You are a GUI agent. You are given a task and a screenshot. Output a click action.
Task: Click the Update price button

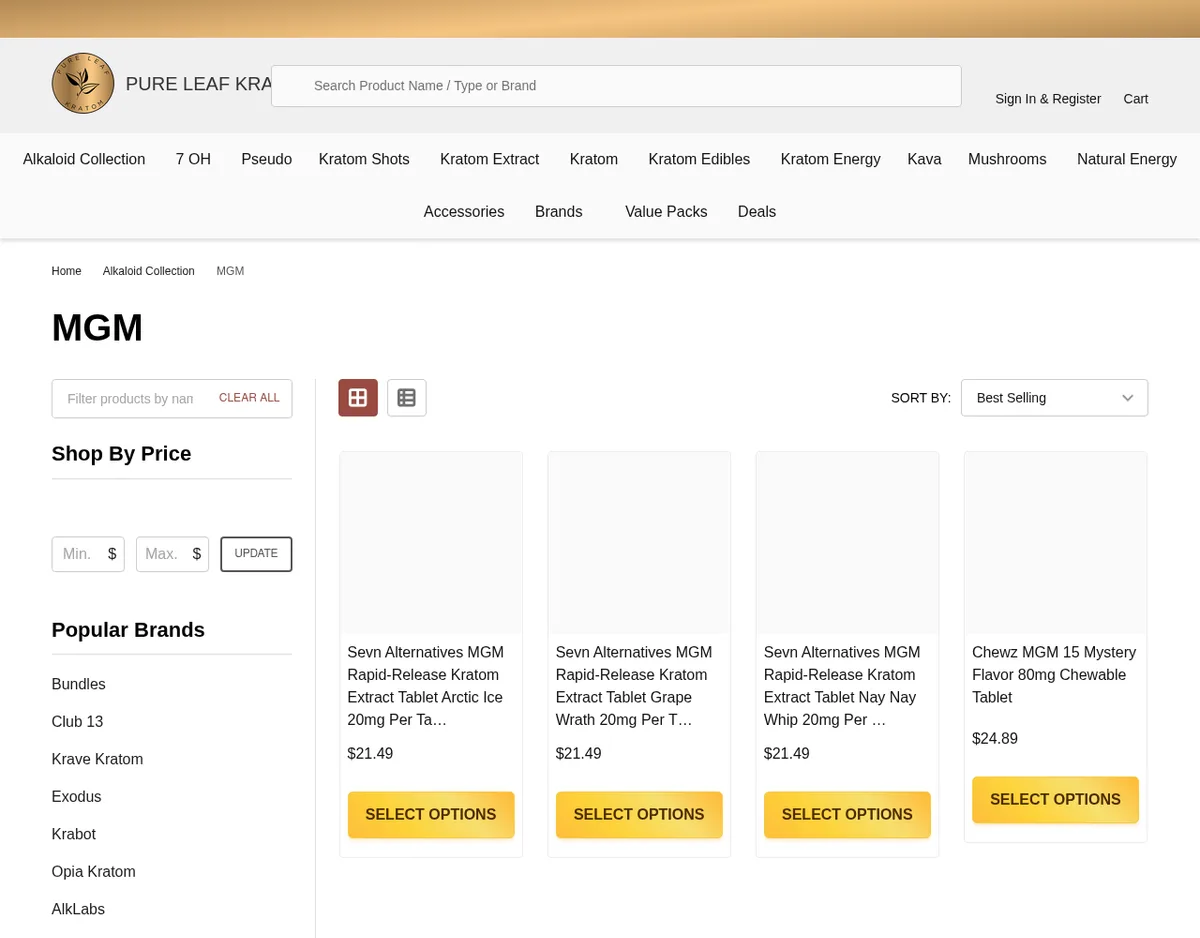(x=256, y=554)
